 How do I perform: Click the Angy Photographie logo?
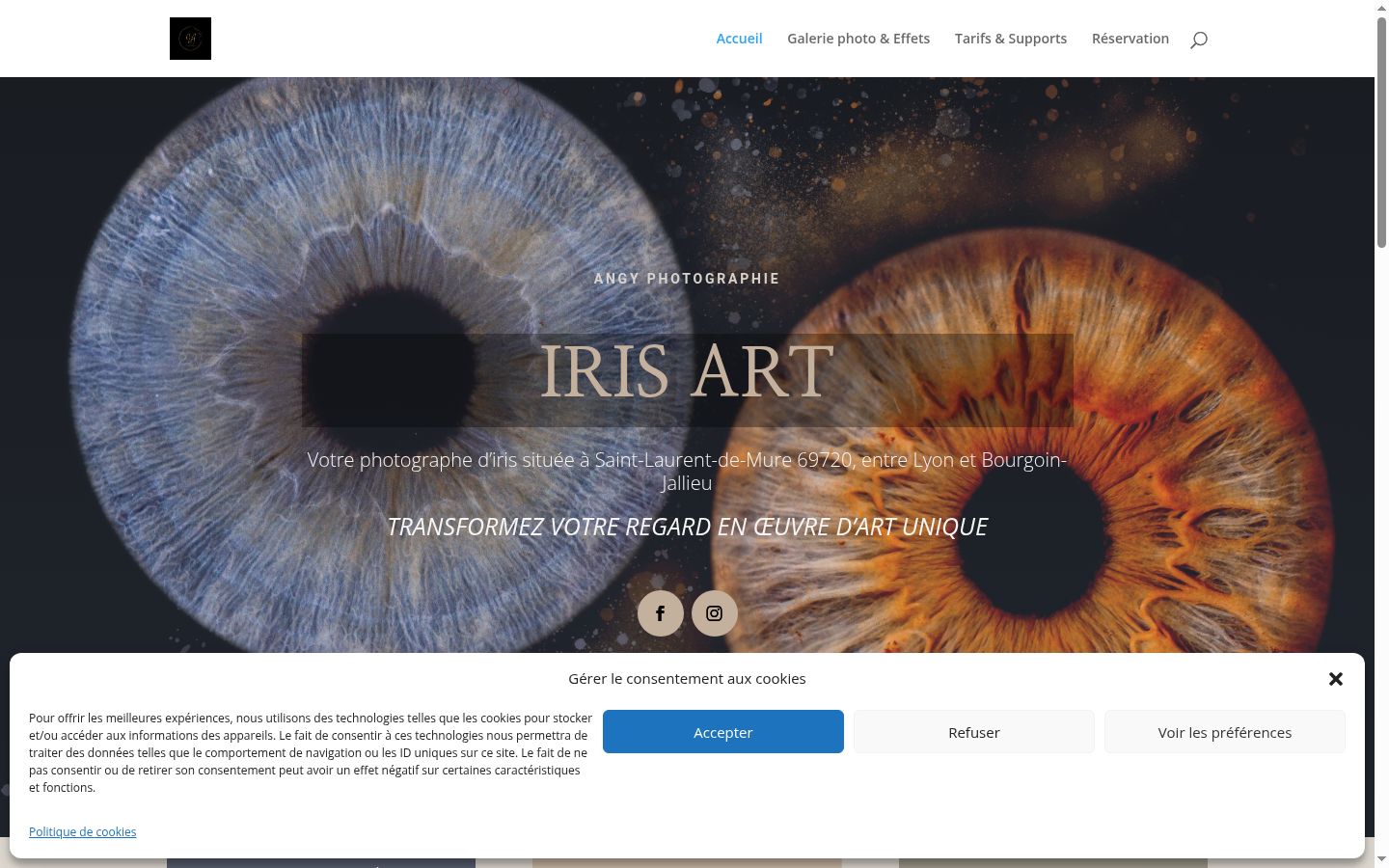[x=190, y=39]
